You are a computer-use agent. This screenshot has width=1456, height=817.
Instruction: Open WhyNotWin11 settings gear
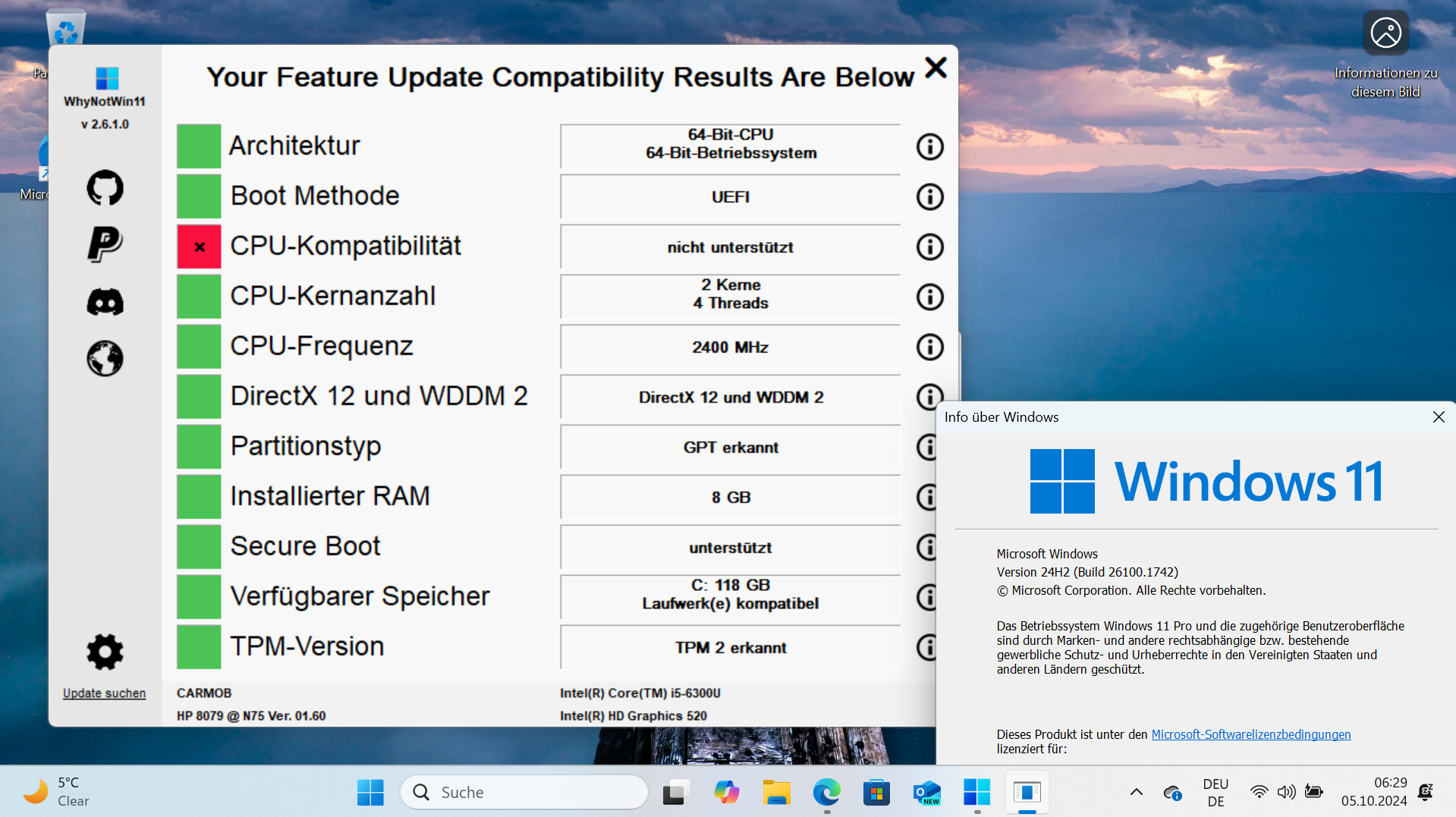[105, 652]
